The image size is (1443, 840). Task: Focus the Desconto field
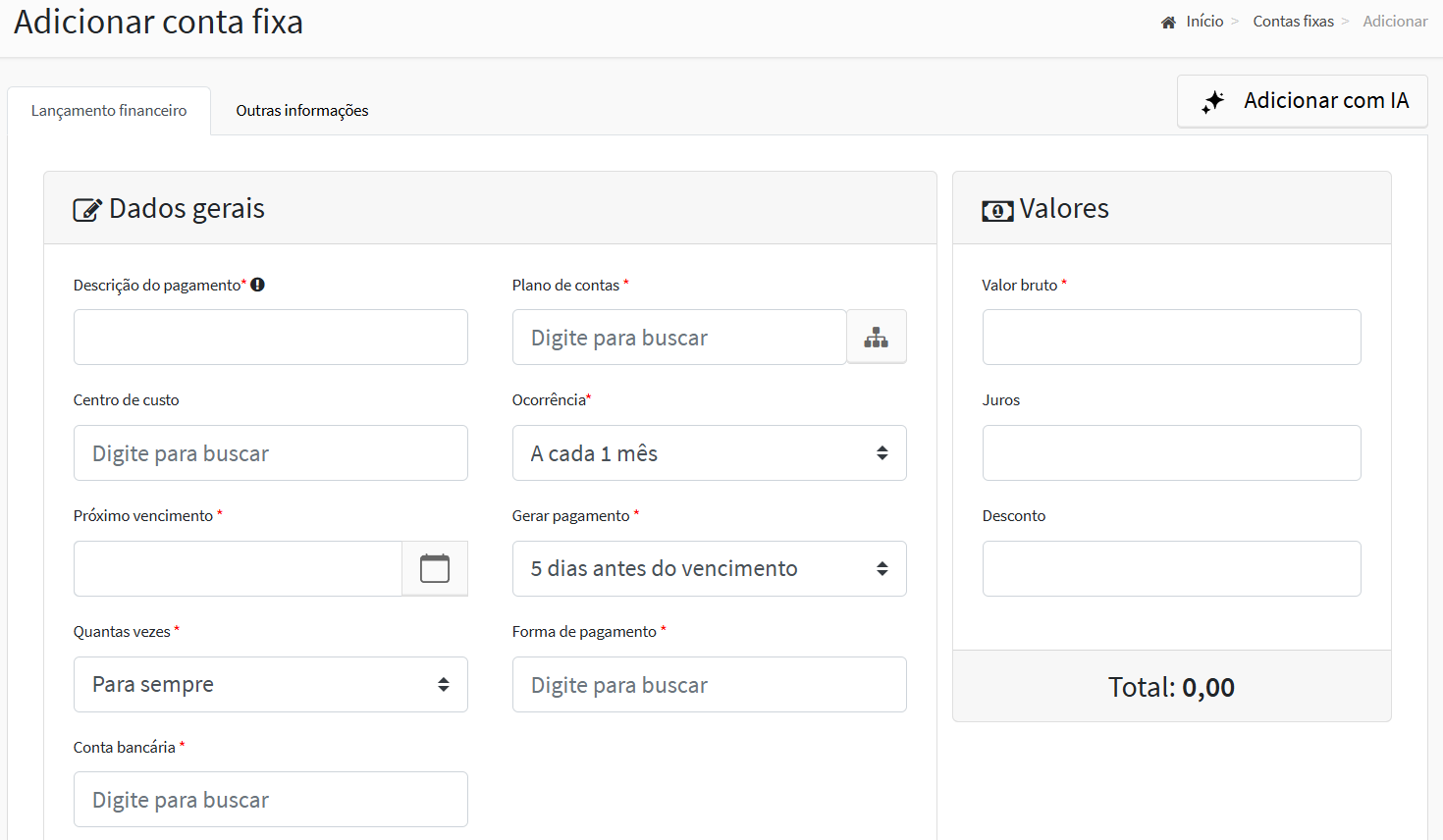pyautogui.click(x=1172, y=569)
